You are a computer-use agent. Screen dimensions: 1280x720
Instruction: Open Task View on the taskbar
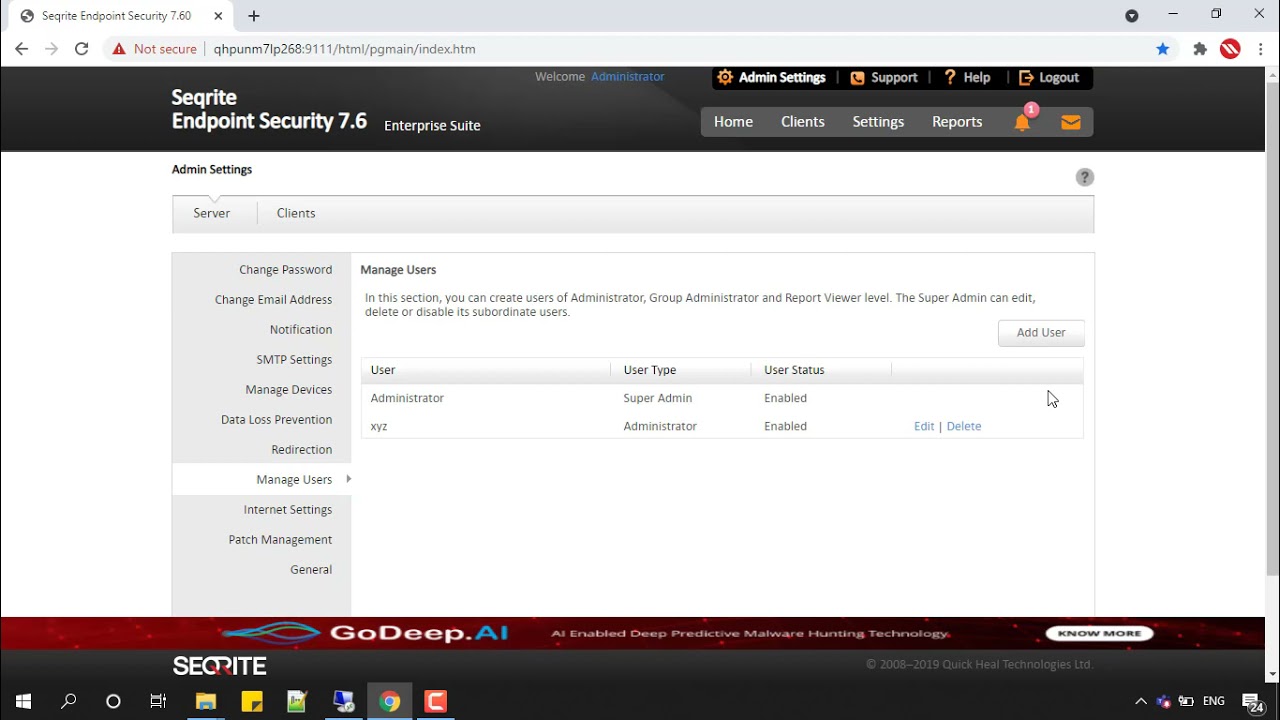(x=158, y=701)
